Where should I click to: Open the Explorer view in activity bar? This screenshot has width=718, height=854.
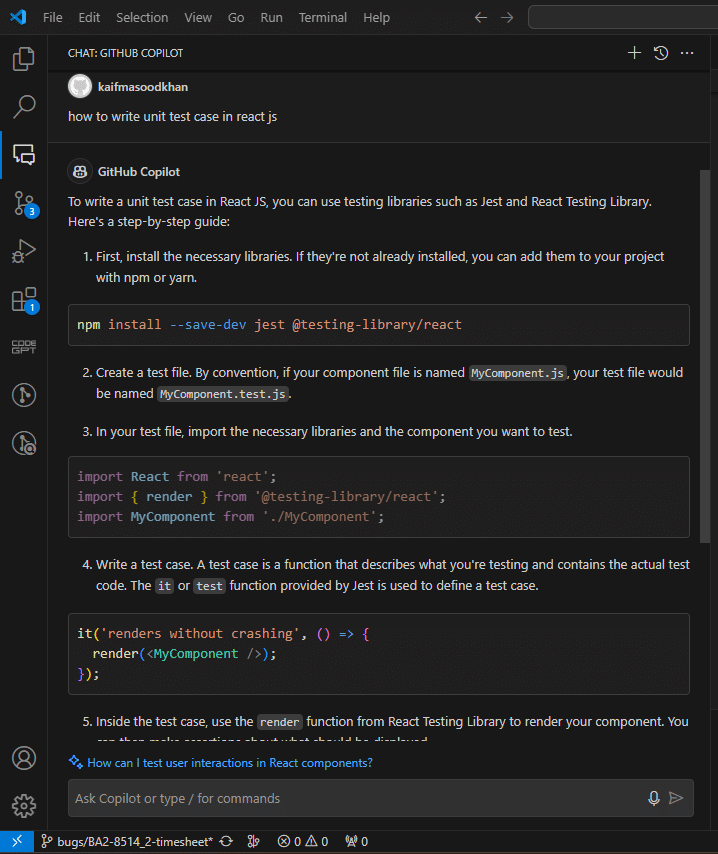(x=23, y=59)
